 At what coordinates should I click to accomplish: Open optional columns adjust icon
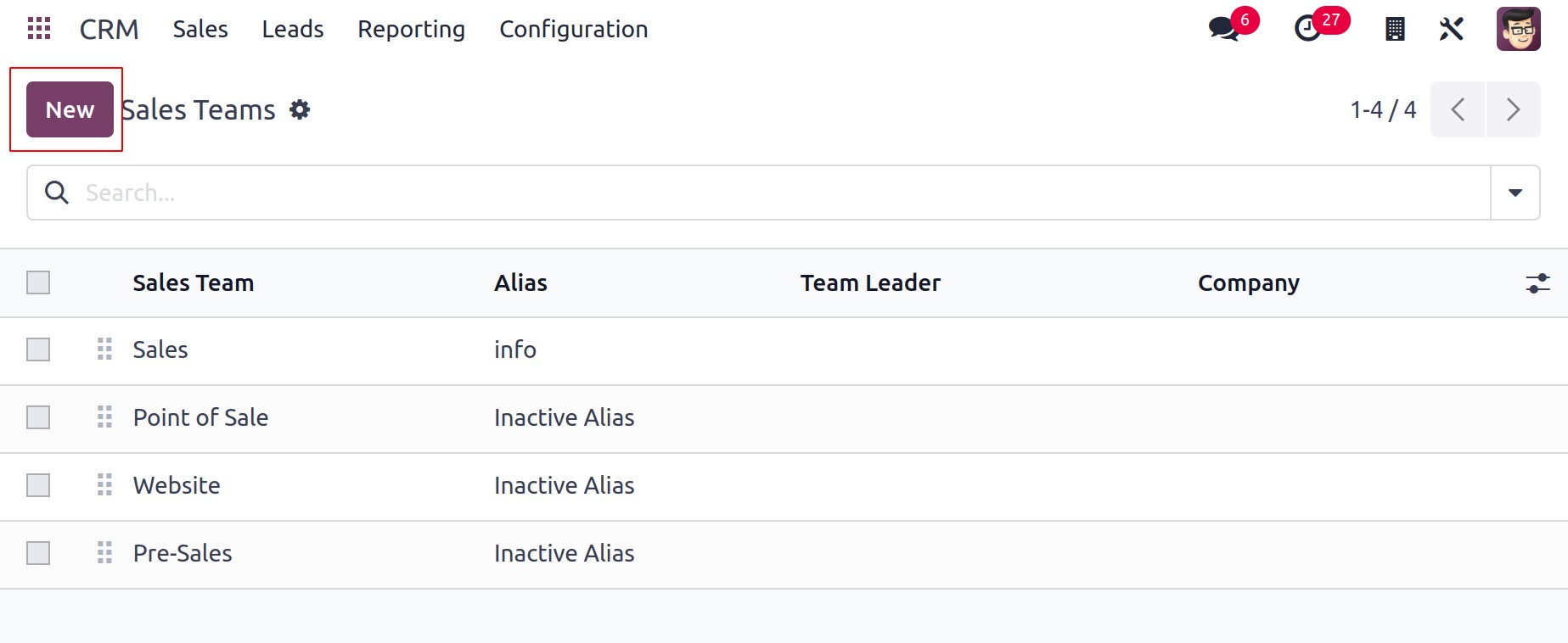pyautogui.click(x=1537, y=283)
